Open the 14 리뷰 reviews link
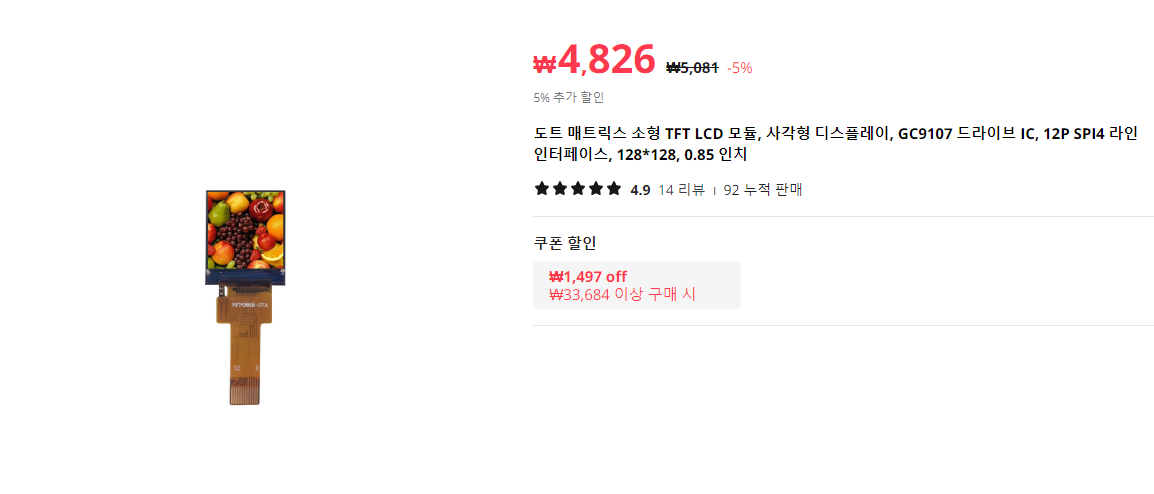 click(682, 190)
